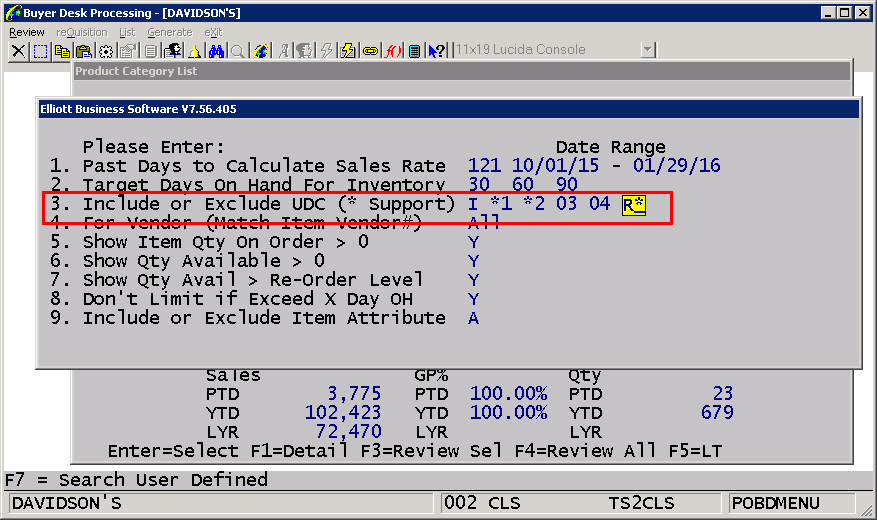This screenshot has height=520, width=877.
Task: Click the UDC value 03
Action: point(566,204)
